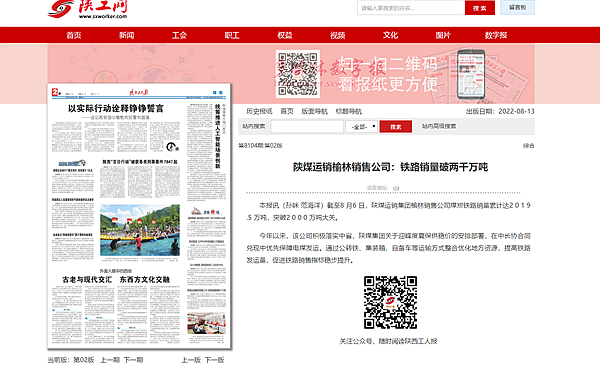The height and width of the screenshot is (371, 600).
Task: Open the 工会 menu item
Action: [179, 35]
